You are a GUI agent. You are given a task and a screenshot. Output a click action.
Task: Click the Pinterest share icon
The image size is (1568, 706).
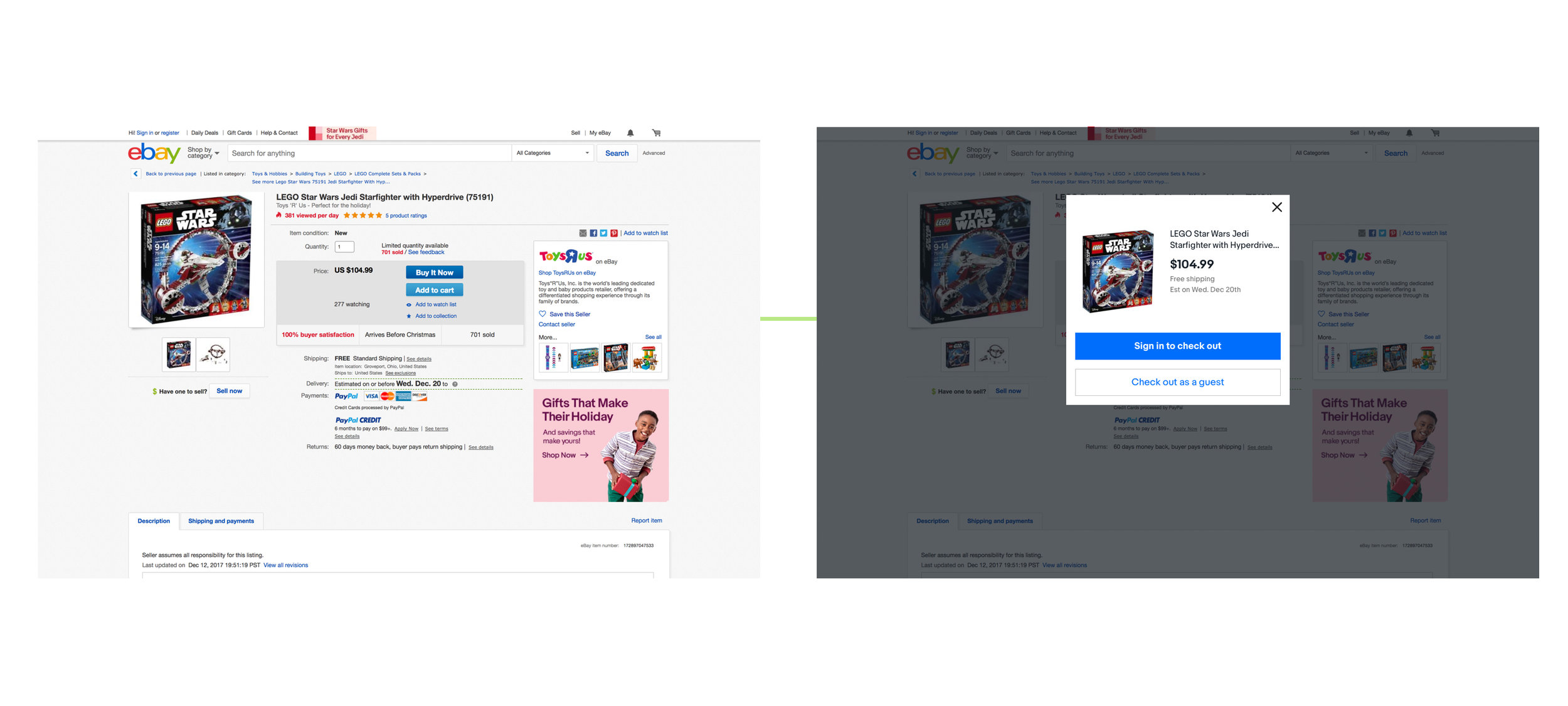point(612,233)
